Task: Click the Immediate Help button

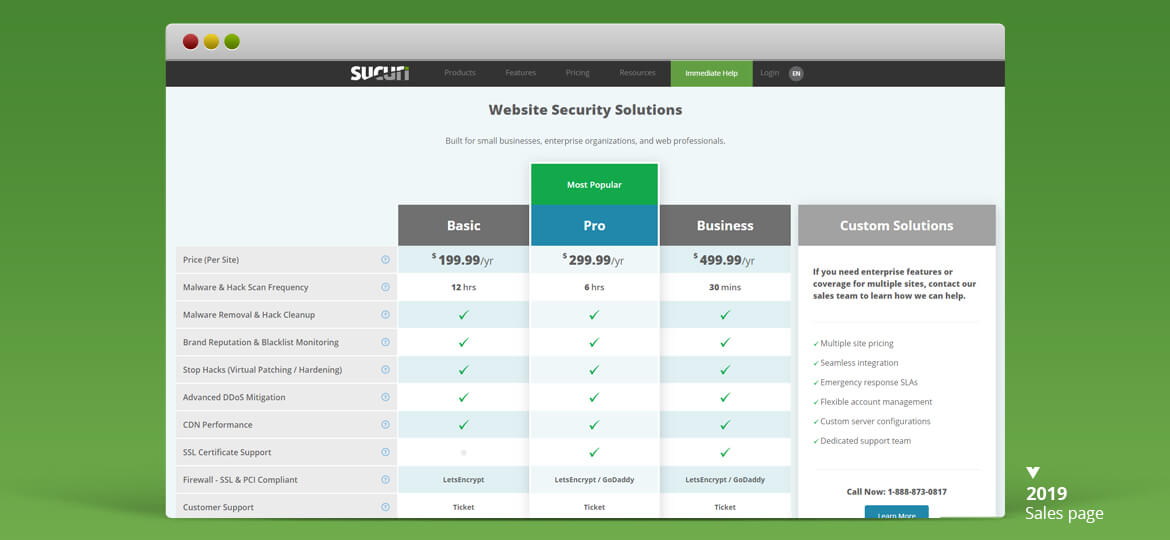Action: 711,73
